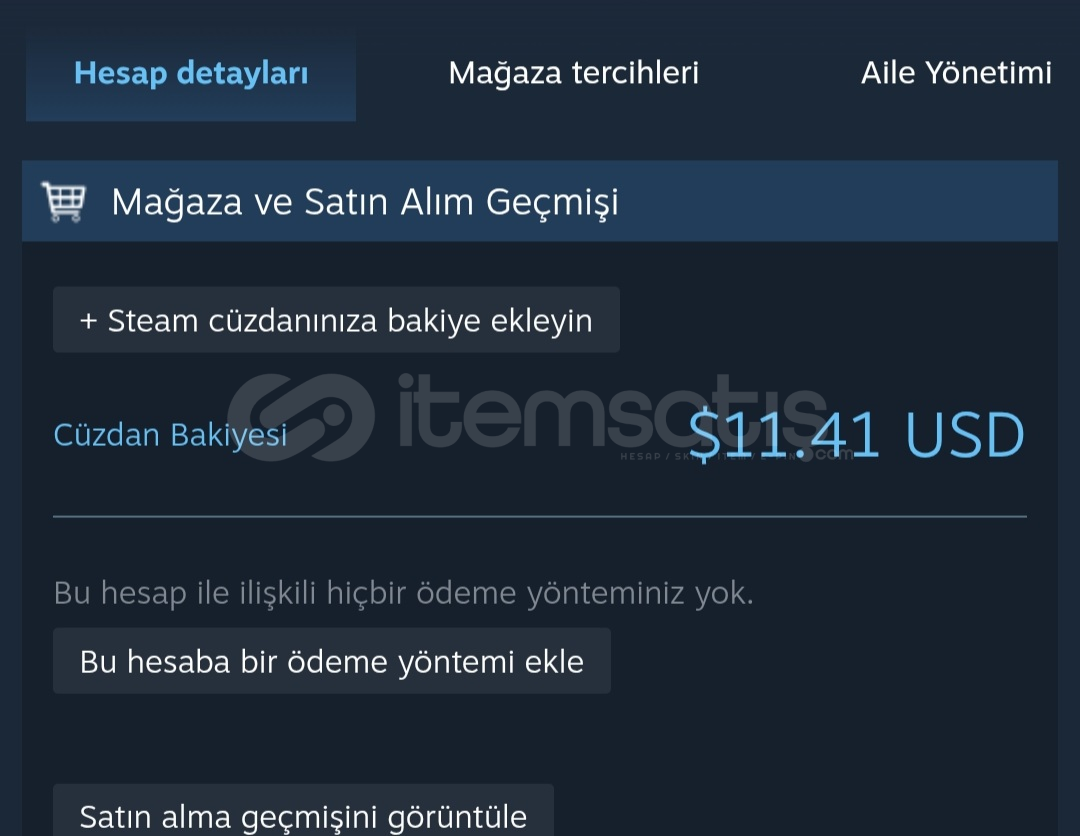This screenshot has width=1080, height=836.
Task: Click the itemsatış watermark logo
Action: tap(302, 417)
